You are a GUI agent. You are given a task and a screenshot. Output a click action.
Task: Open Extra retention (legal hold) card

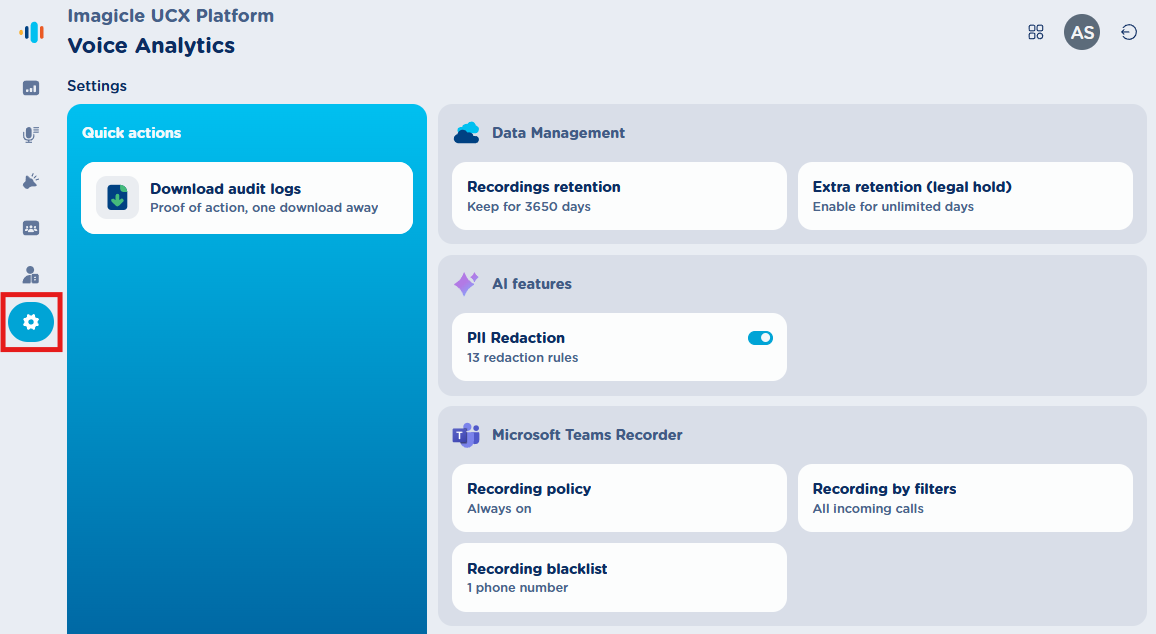pyautogui.click(x=965, y=196)
